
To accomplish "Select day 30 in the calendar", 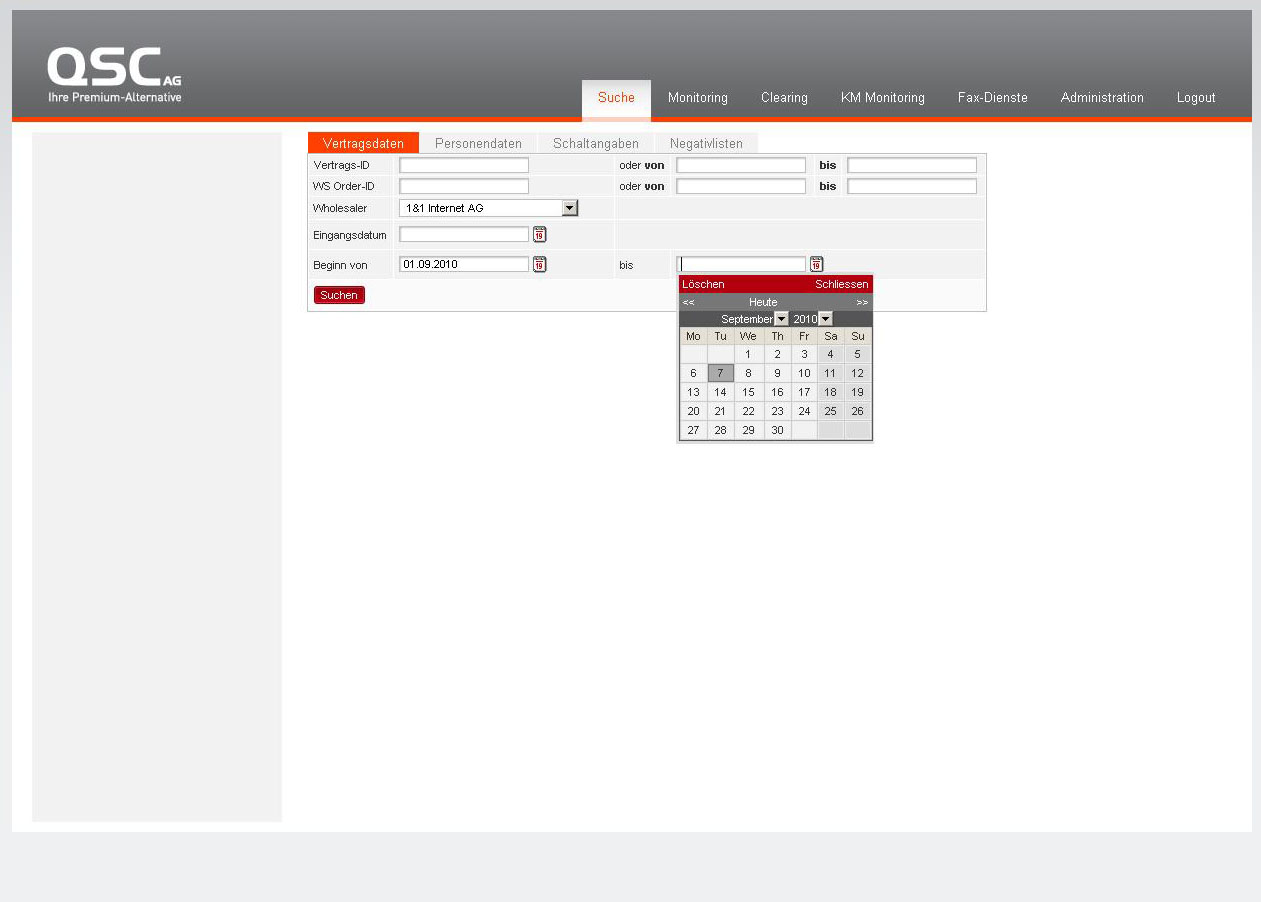I will click(777, 430).
